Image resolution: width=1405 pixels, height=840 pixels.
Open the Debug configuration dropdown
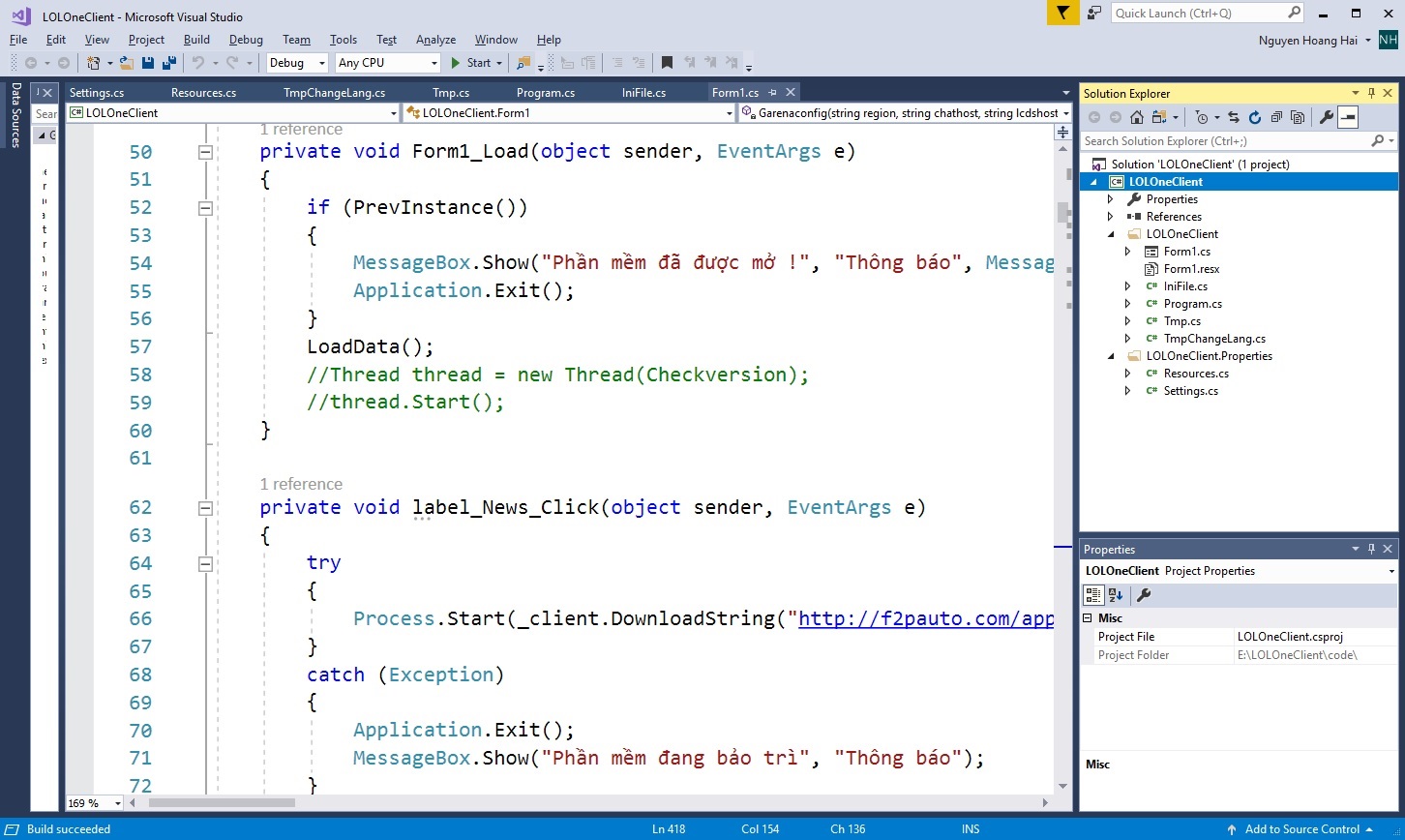298,63
